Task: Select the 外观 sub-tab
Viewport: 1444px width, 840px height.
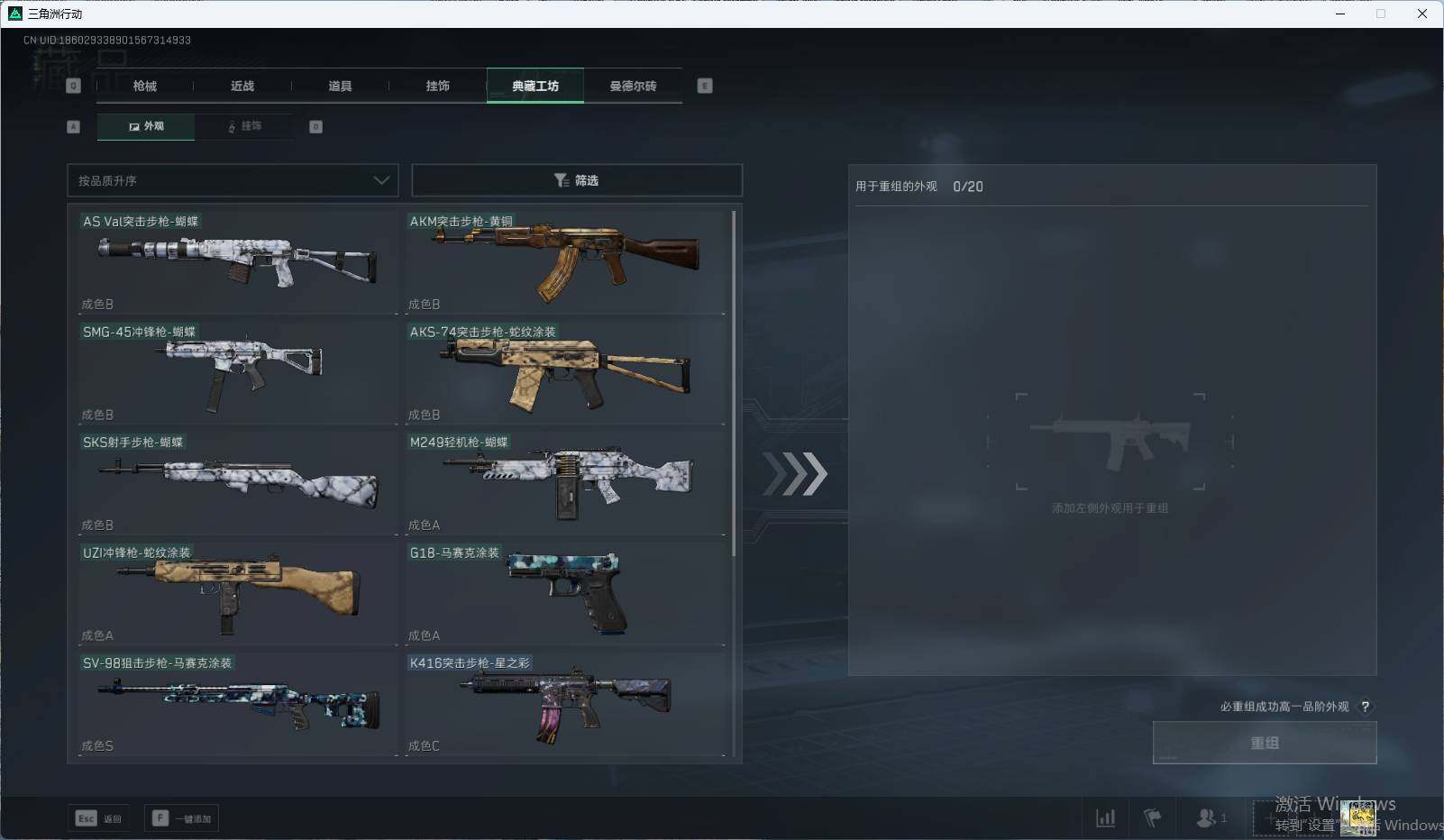Action: 146,126
